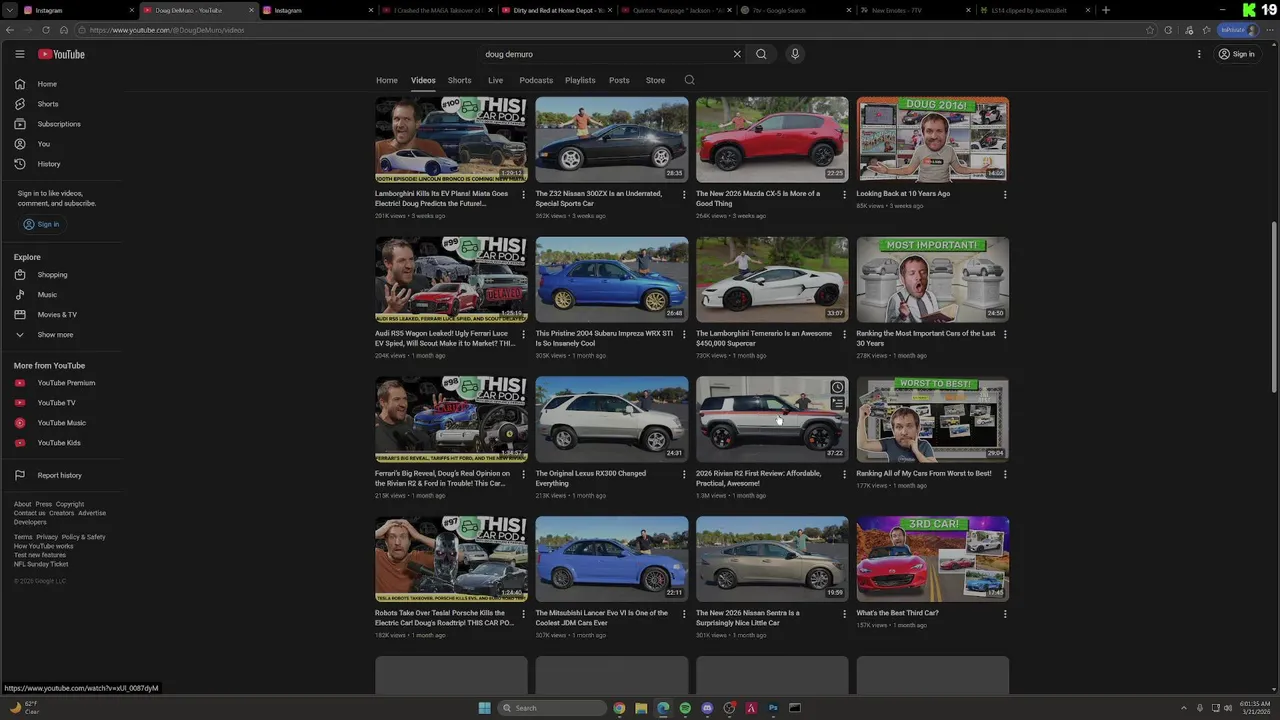The height and width of the screenshot is (720, 1280).
Task: Click the search magnifier button
Action: coord(761,54)
